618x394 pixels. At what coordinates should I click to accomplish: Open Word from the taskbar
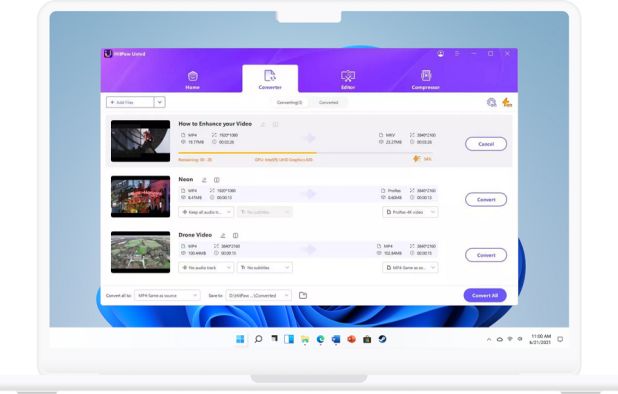click(336, 339)
